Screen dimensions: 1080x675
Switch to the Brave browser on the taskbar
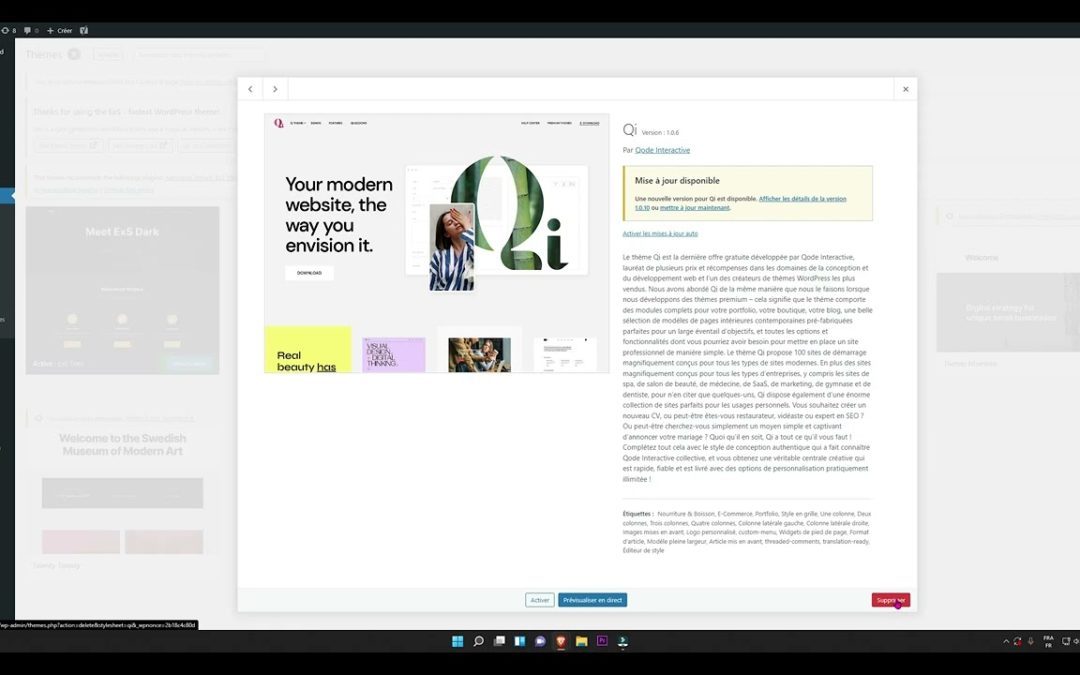coord(561,641)
